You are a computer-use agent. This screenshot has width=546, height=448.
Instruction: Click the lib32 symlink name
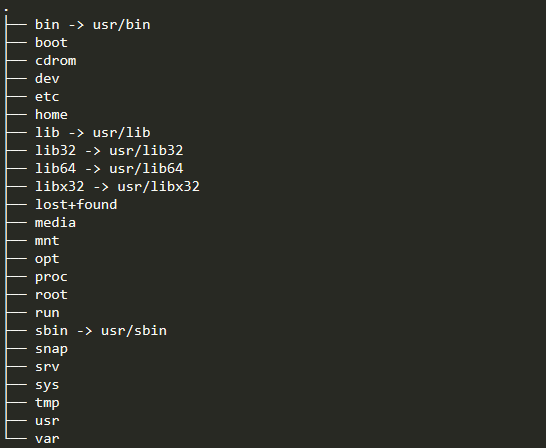[x=55, y=150]
